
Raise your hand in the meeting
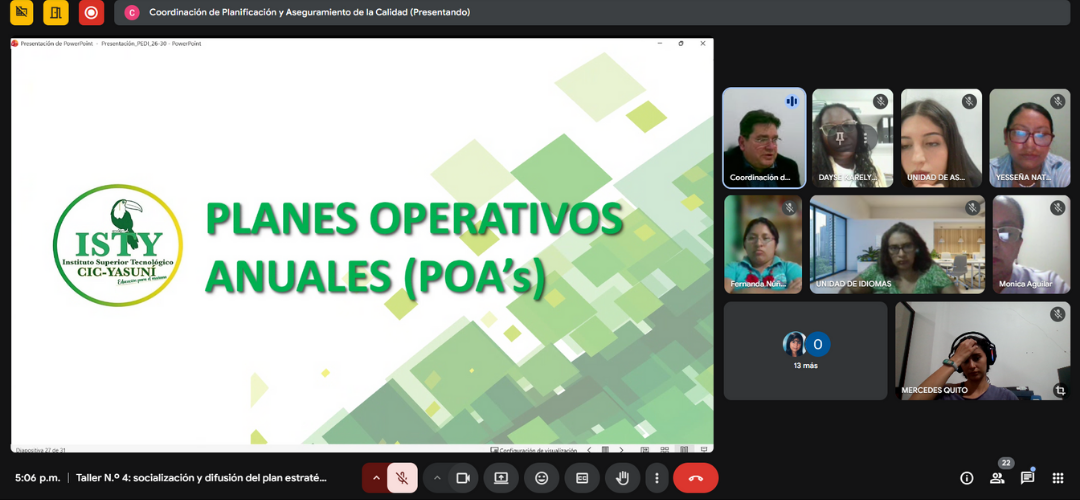[621, 478]
